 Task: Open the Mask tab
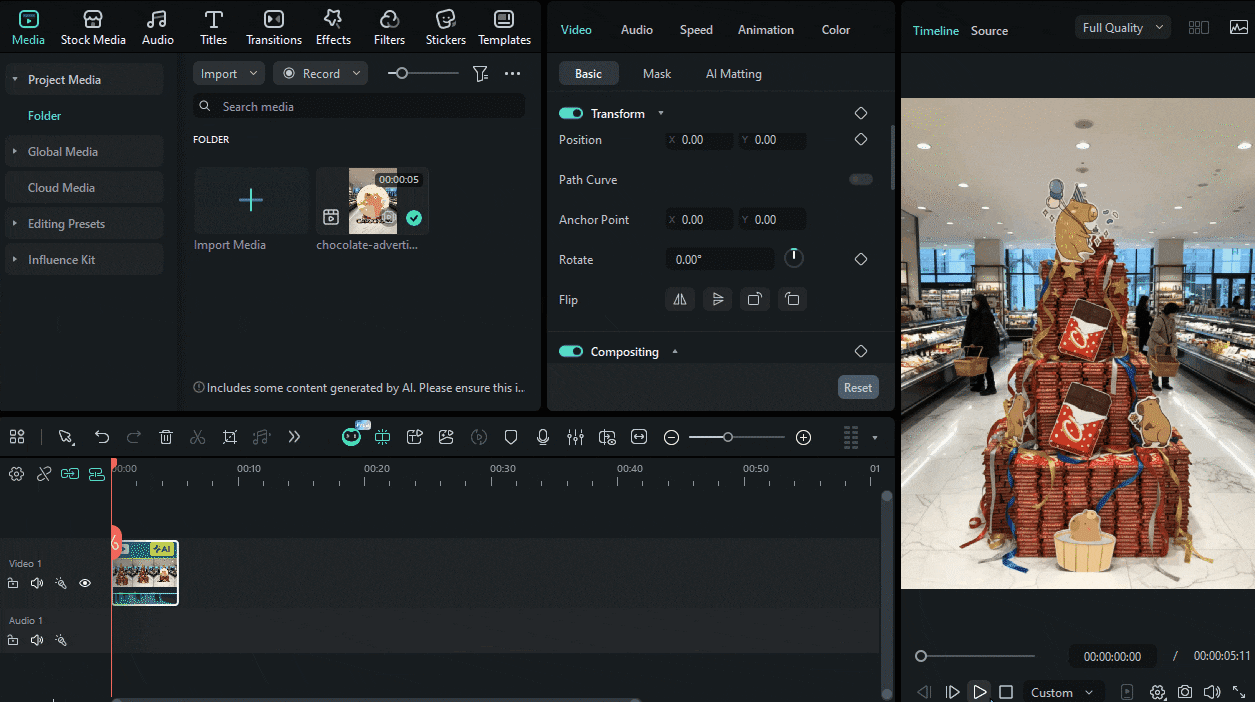tap(657, 73)
